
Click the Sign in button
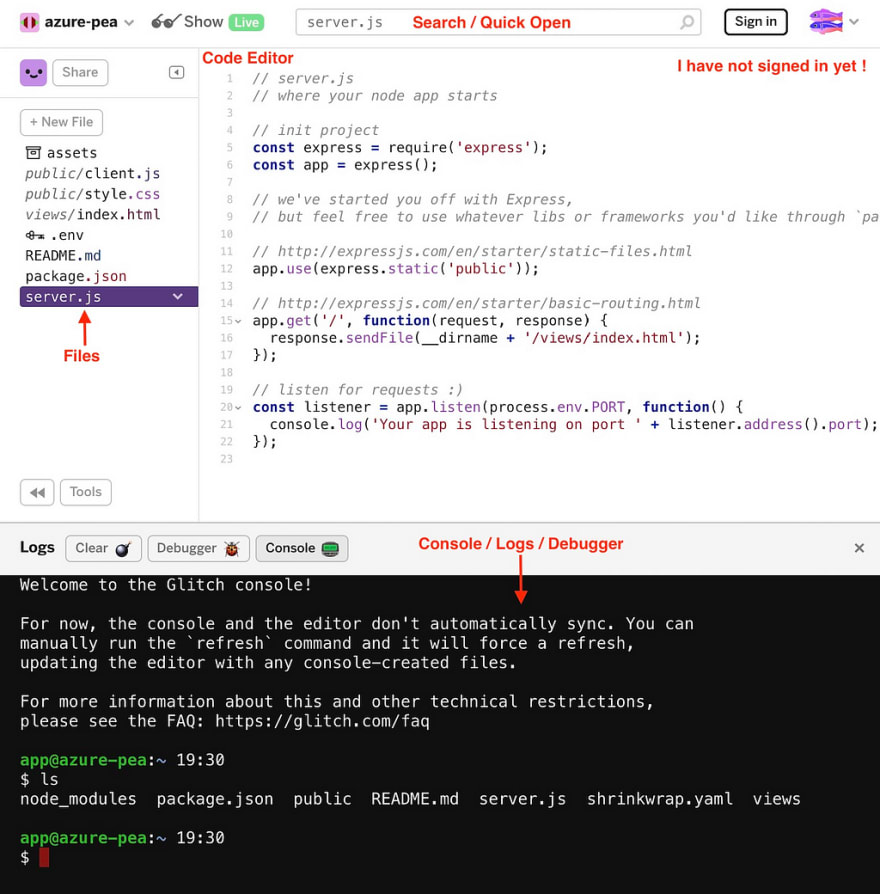[756, 22]
